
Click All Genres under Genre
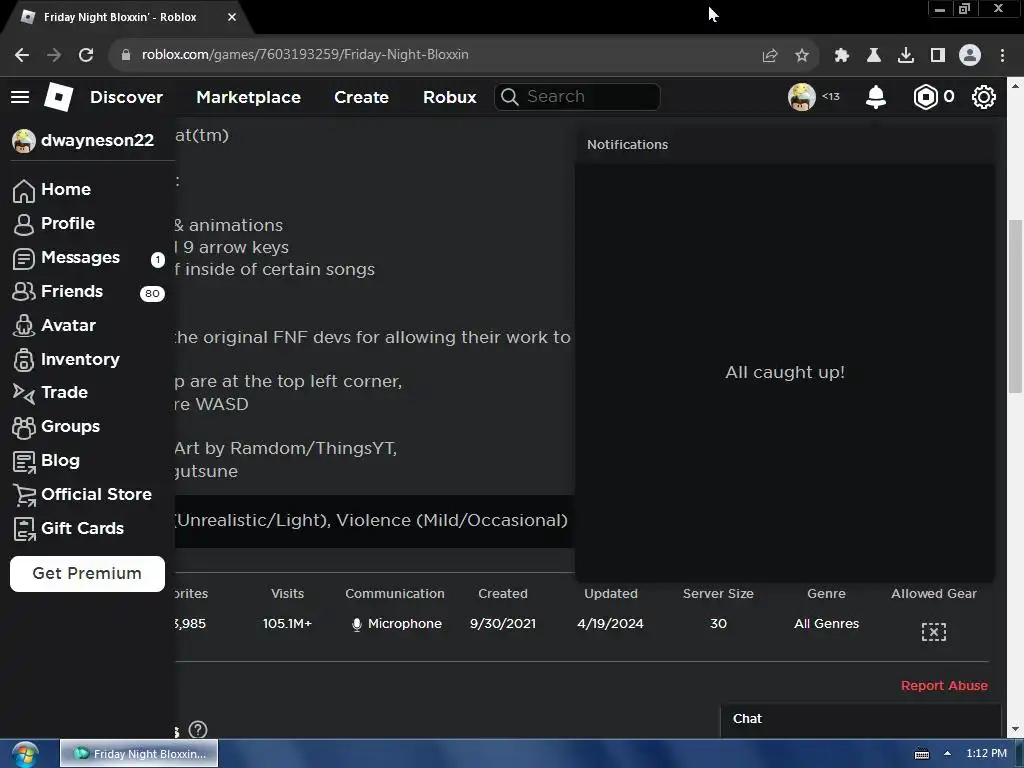pyautogui.click(x=826, y=624)
